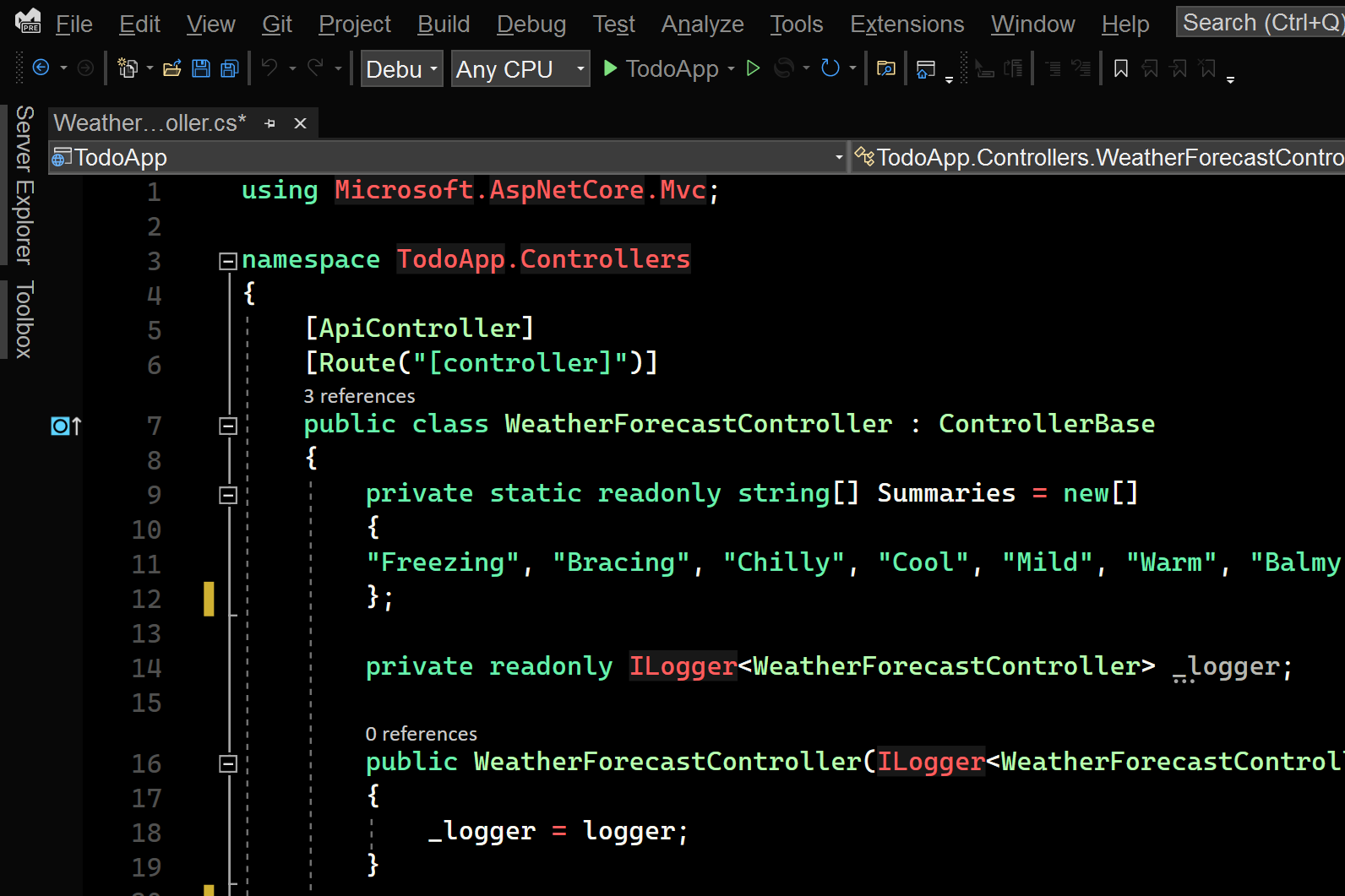Open the Build menu
The width and height of the screenshot is (1345, 896).
click(444, 24)
